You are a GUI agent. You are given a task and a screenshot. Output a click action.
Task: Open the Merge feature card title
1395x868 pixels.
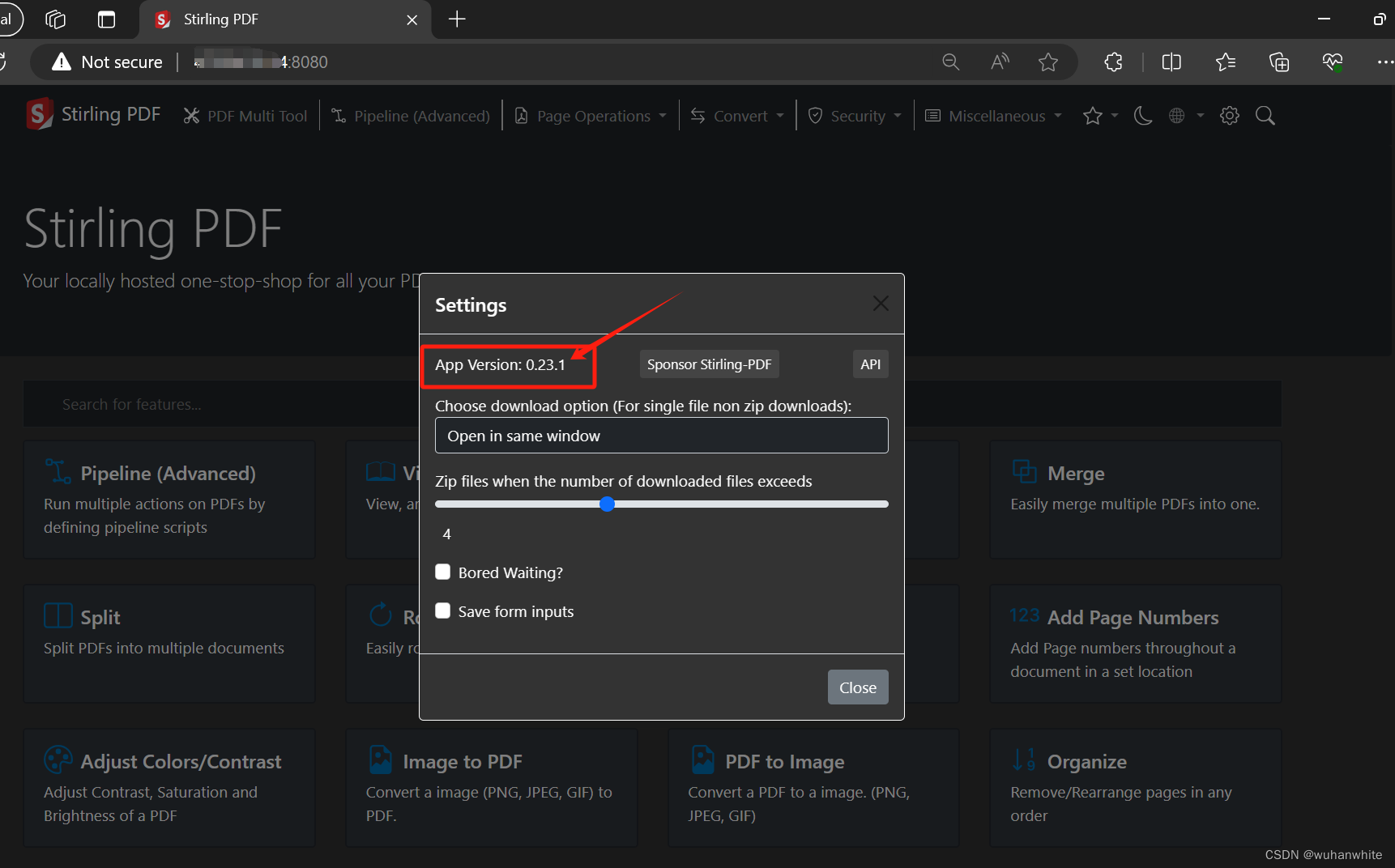coord(1076,474)
